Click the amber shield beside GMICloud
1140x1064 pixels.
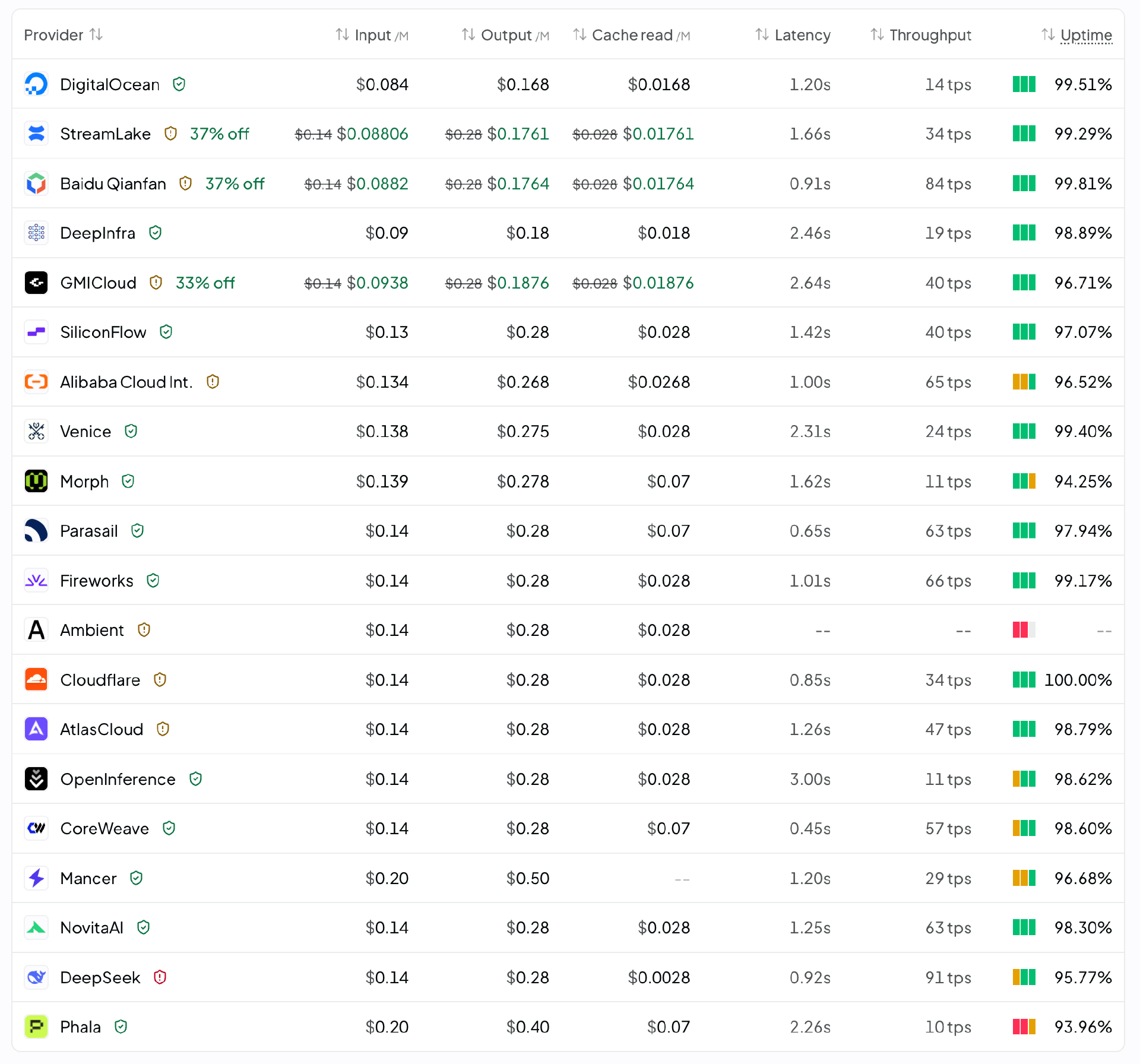(156, 283)
